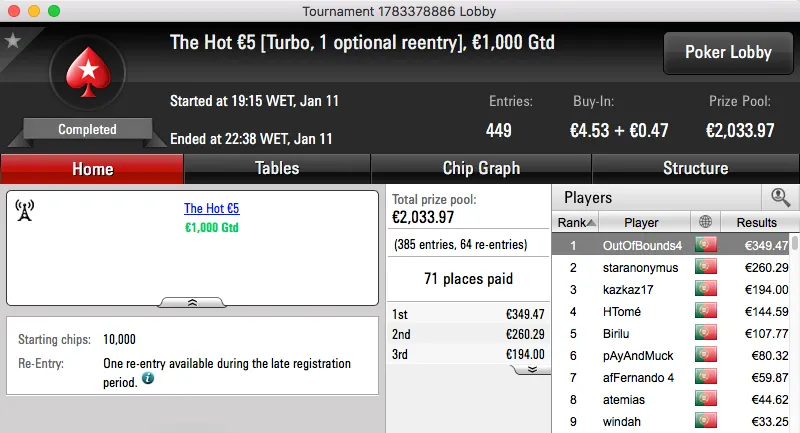This screenshot has width=800, height=433.
Task: Click the macOS green fullscreen button
Action: tap(53, 10)
